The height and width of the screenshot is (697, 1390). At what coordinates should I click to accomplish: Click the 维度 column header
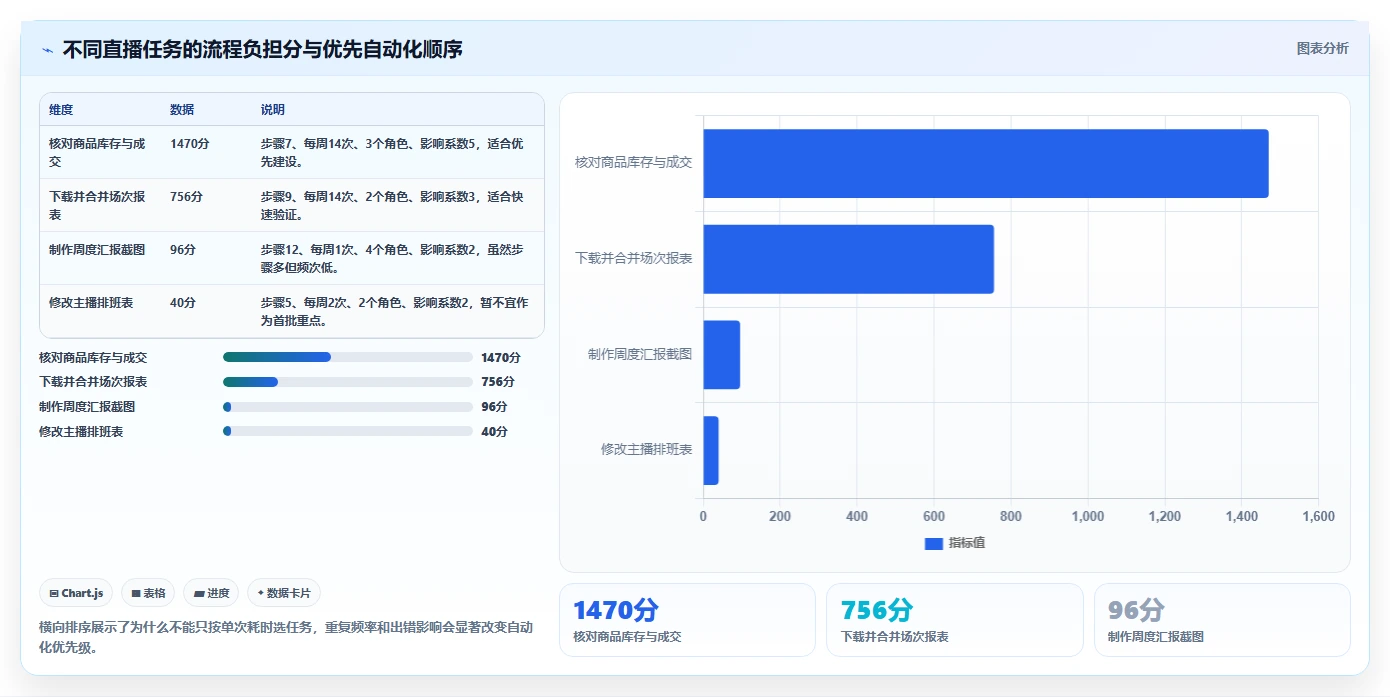point(61,110)
